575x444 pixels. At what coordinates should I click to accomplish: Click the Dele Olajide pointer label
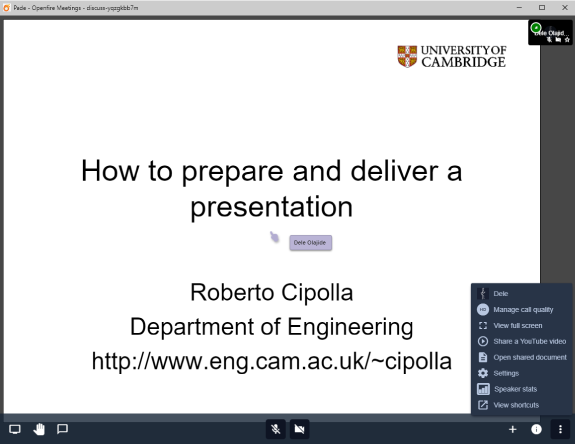pos(310,243)
